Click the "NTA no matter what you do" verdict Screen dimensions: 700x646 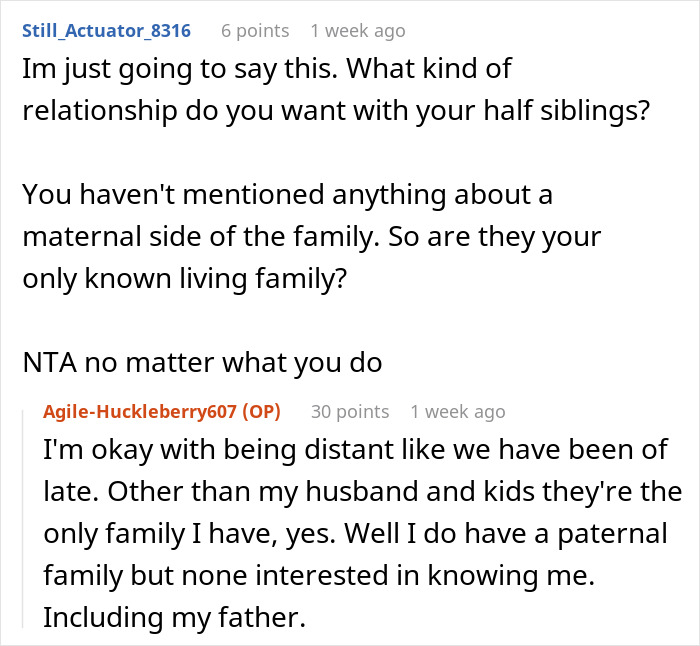(202, 362)
